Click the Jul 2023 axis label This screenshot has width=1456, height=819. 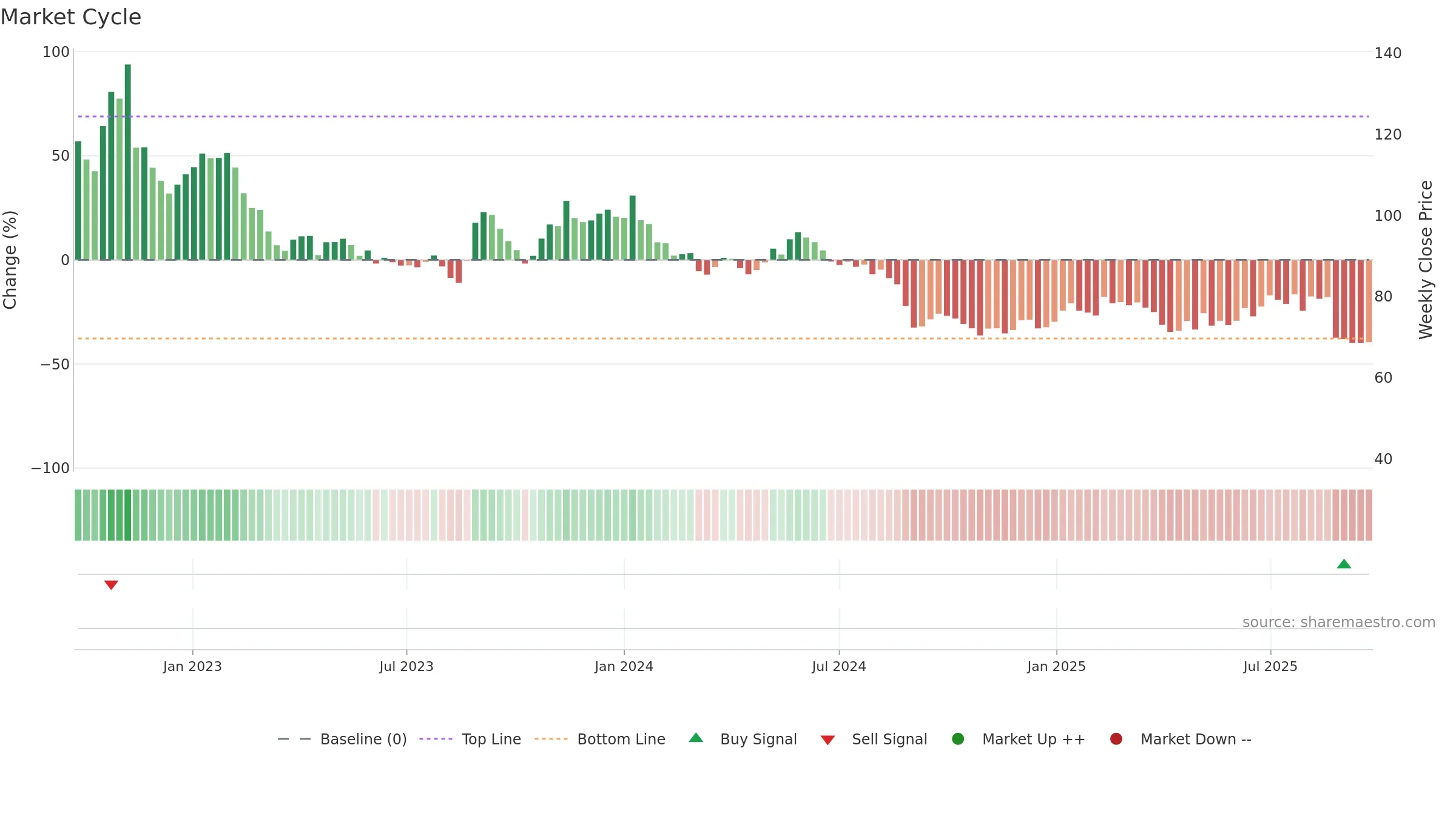pyautogui.click(x=406, y=667)
